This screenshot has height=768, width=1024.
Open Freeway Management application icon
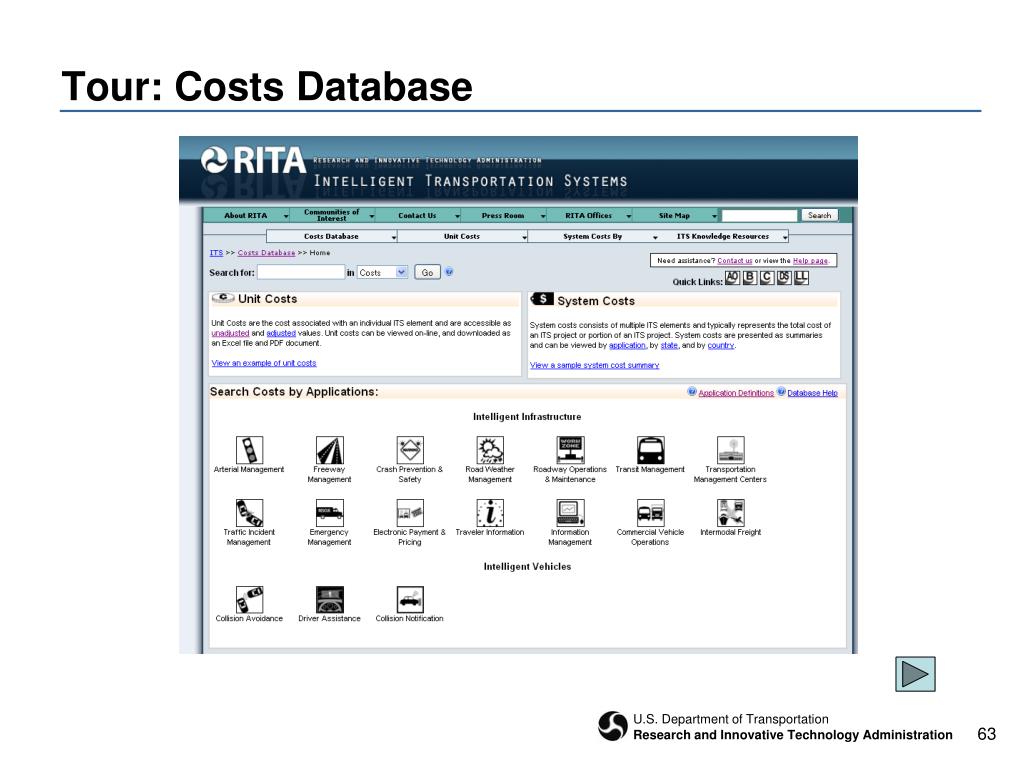pos(329,450)
